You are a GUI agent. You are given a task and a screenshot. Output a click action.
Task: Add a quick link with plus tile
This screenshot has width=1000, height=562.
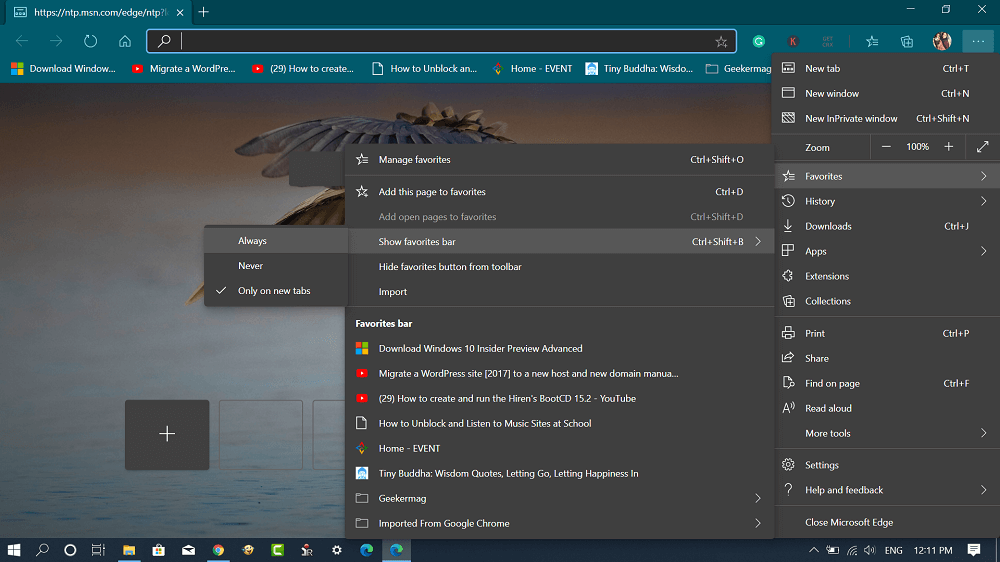pos(167,434)
